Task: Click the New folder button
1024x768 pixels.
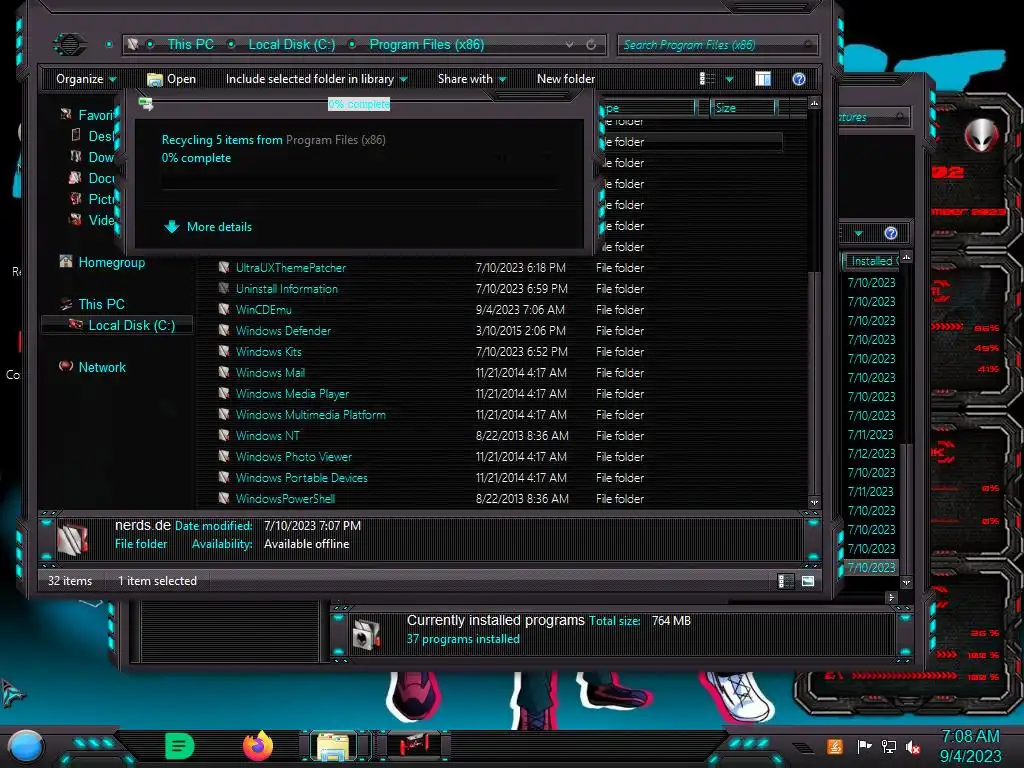Action: pos(566,79)
